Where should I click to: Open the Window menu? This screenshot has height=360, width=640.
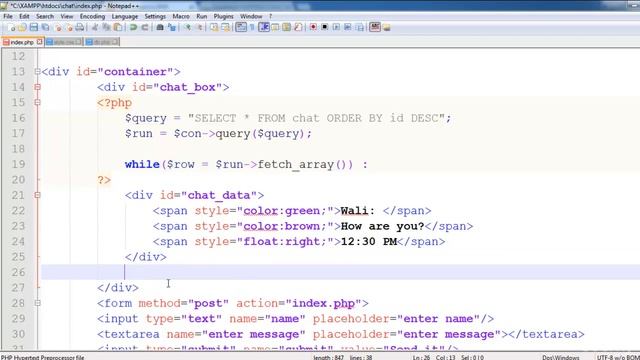click(x=251, y=16)
